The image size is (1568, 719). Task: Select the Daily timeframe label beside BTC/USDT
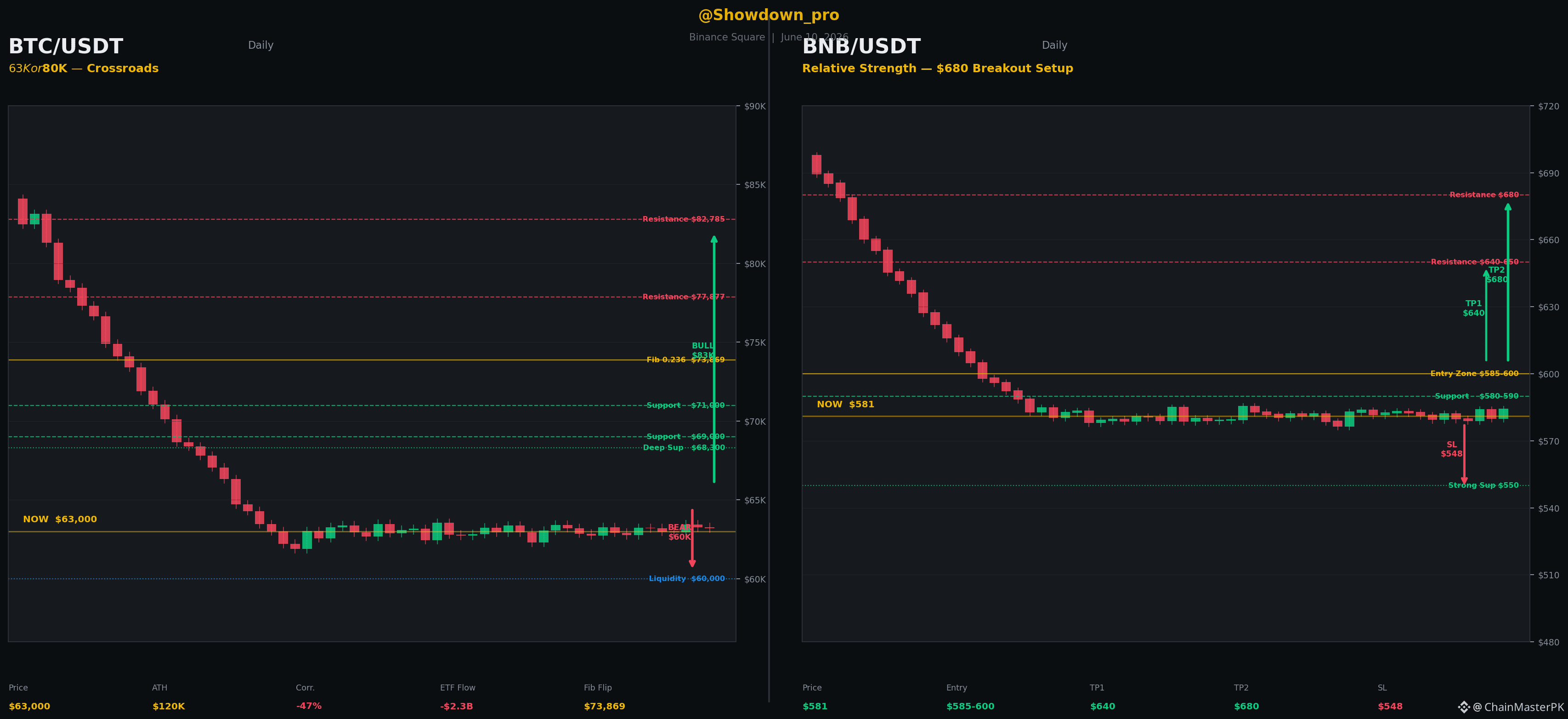click(x=260, y=45)
